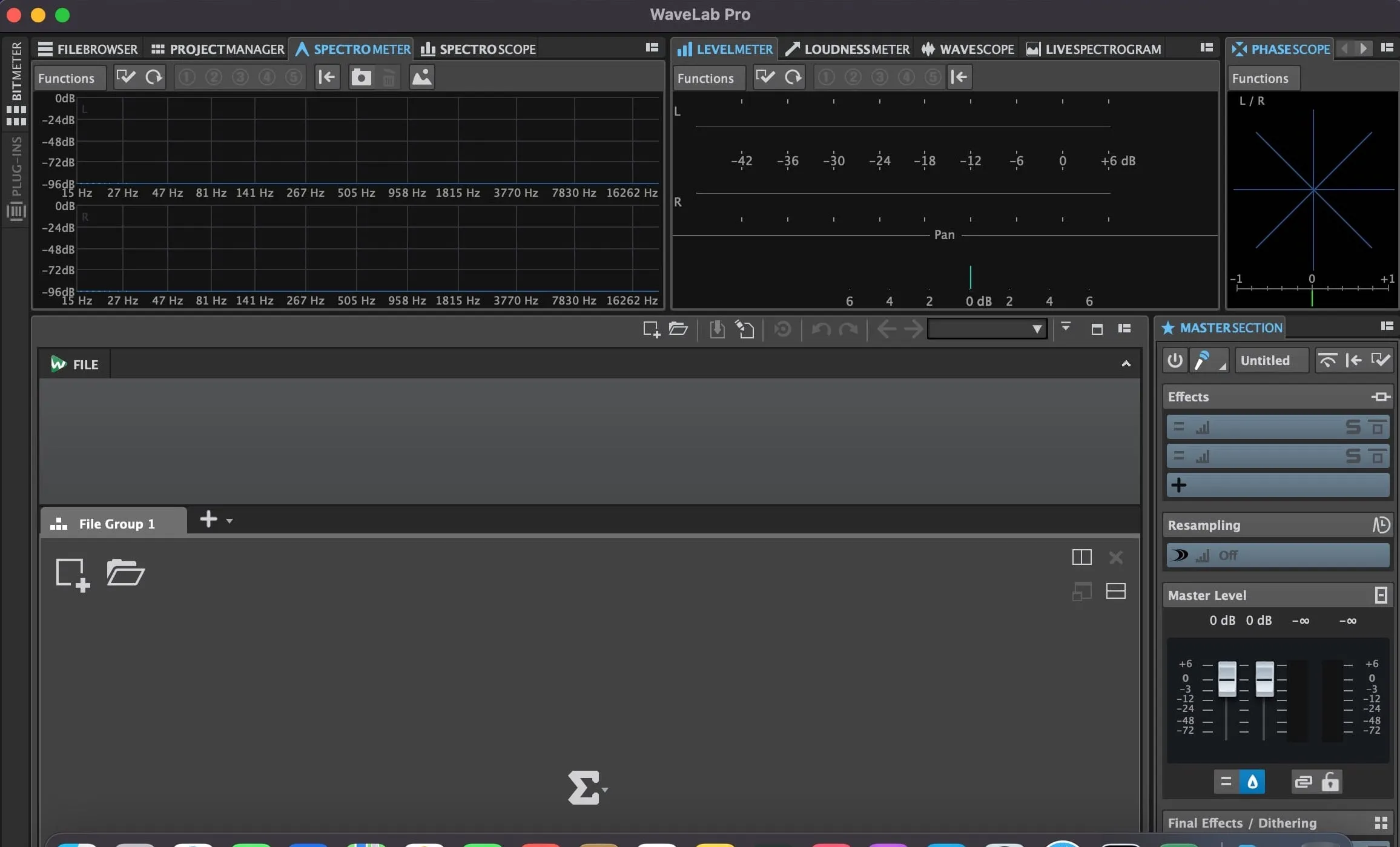The width and height of the screenshot is (1400, 847).
Task: Expand the add file group dropdown arrow
Action: 229,521
